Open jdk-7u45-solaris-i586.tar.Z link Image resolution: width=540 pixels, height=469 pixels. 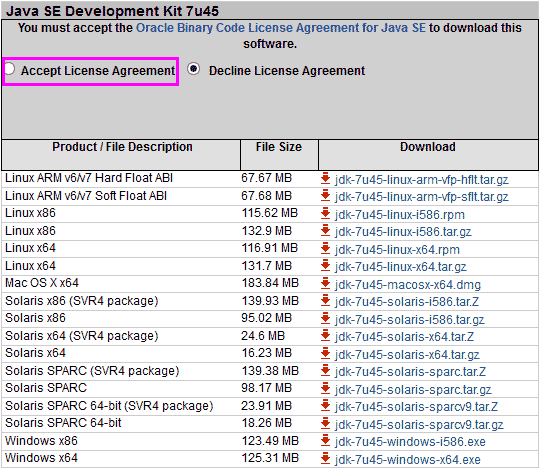pos(407,302)
